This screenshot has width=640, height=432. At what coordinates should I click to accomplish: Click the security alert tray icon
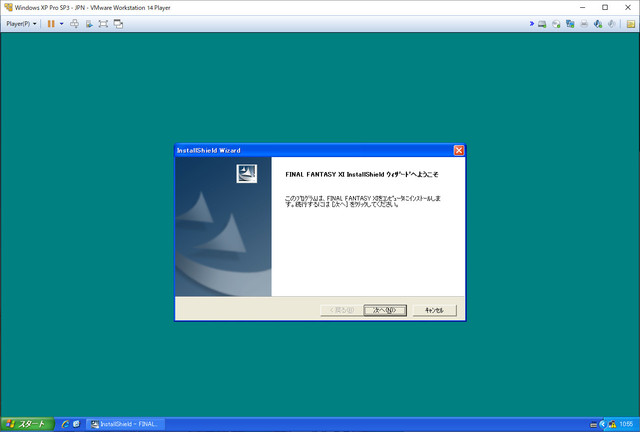612,425
